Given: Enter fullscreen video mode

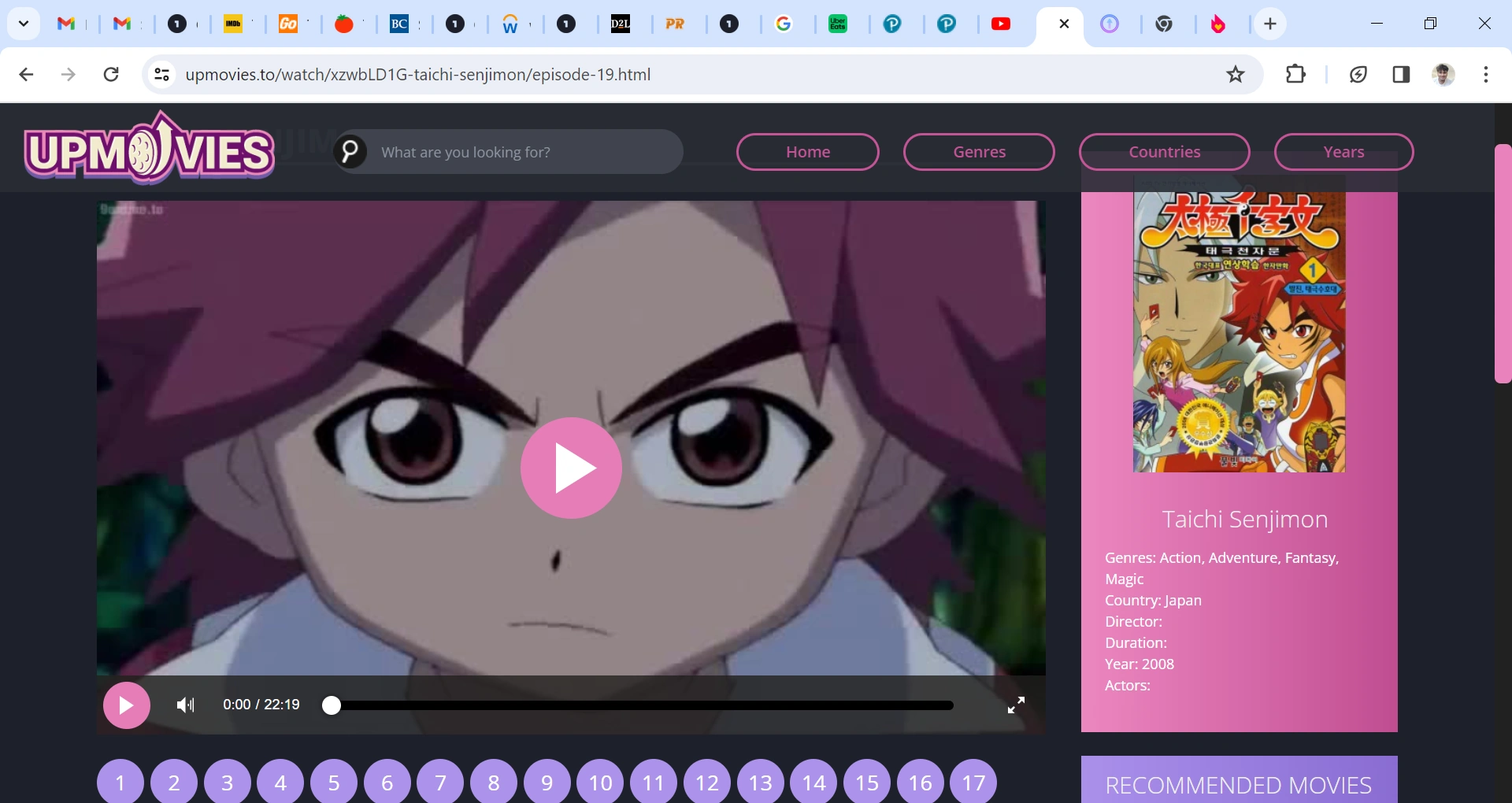Looking at the screenshot, I should 1016,705.
